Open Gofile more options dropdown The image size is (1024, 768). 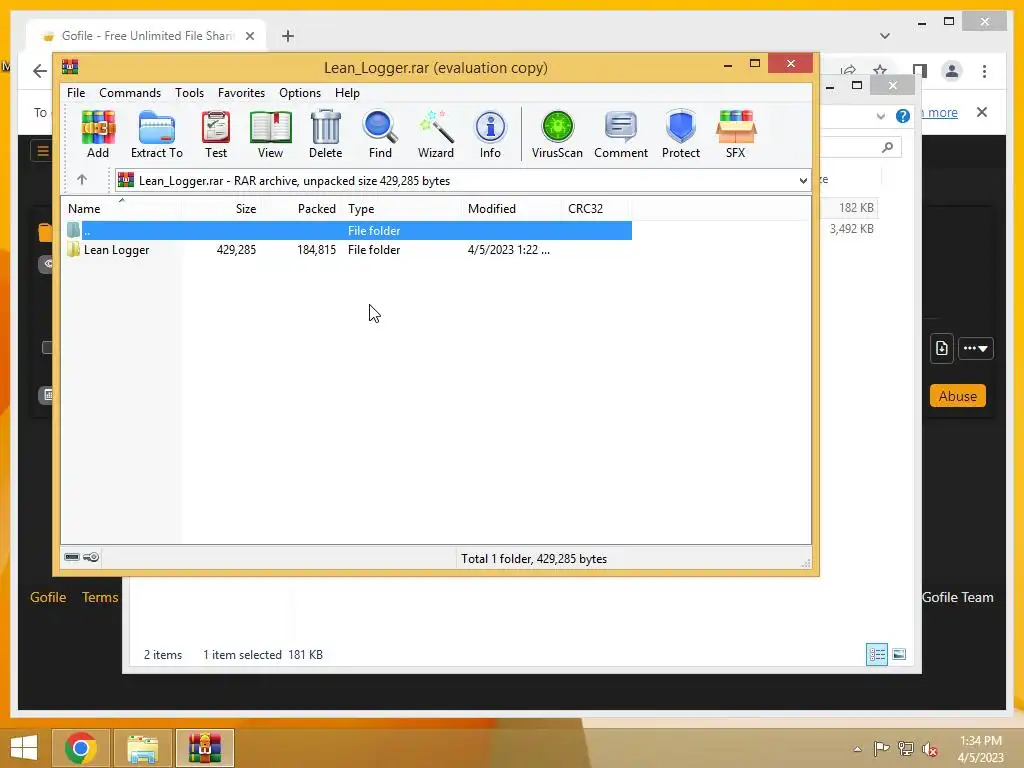[x=976, y=348]
